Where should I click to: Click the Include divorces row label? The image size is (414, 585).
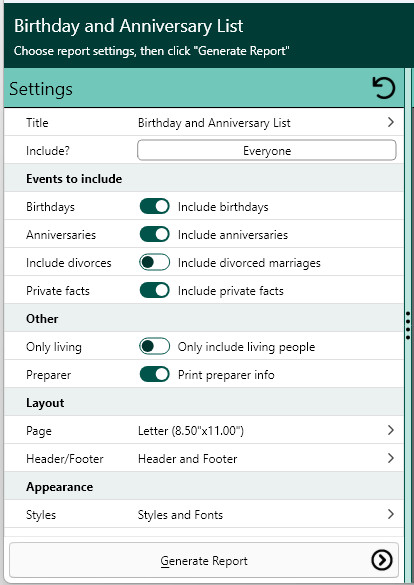(x=69, y=263)
